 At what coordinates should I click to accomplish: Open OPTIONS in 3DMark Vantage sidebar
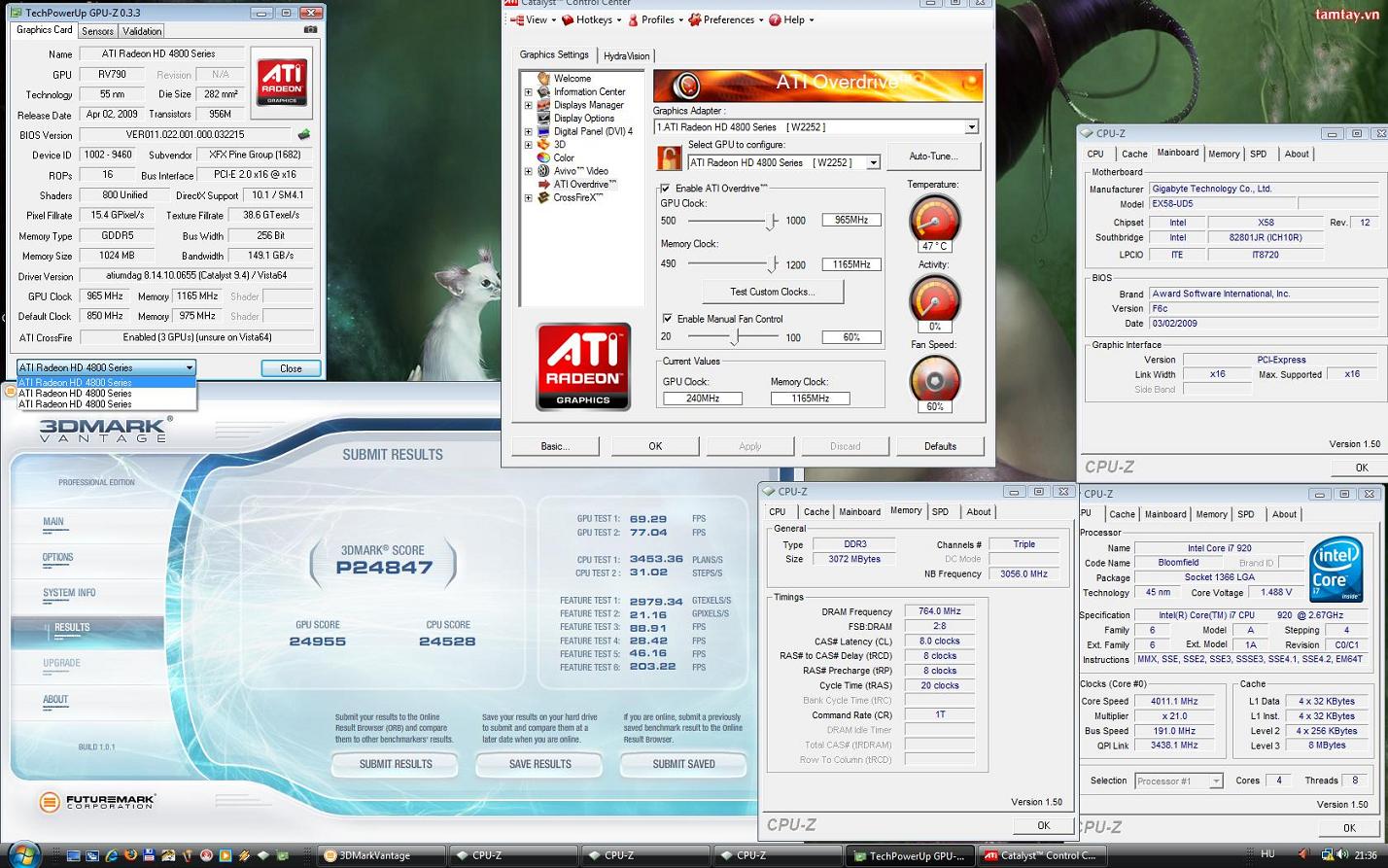point(57,558)
